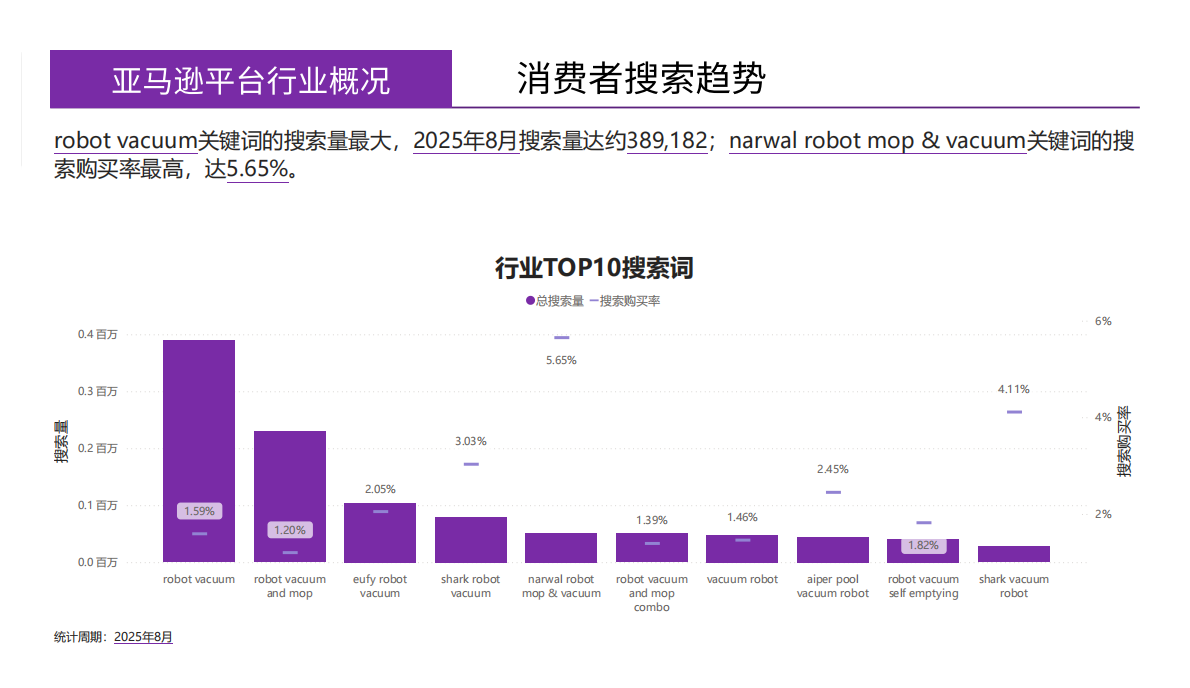
Task: Click the 行业TOP10搜索词 chart title
Action: (594, 268)
